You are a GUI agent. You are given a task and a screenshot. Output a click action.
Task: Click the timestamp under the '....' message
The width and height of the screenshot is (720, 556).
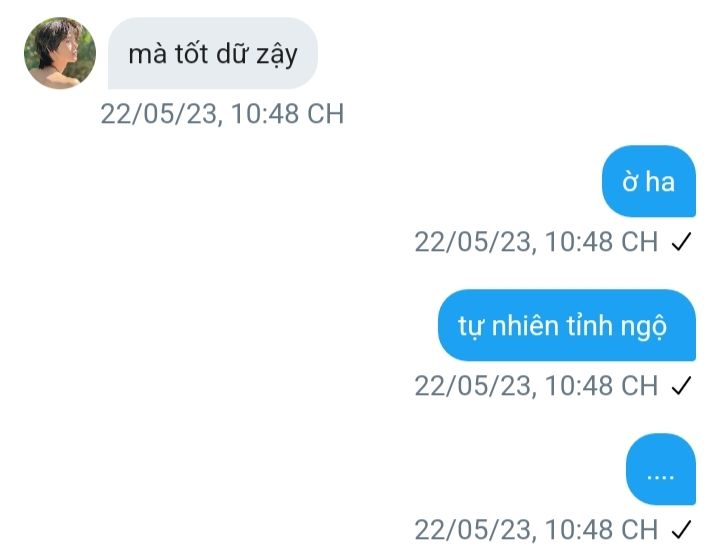pyautogui.click(x=536, y=530)
